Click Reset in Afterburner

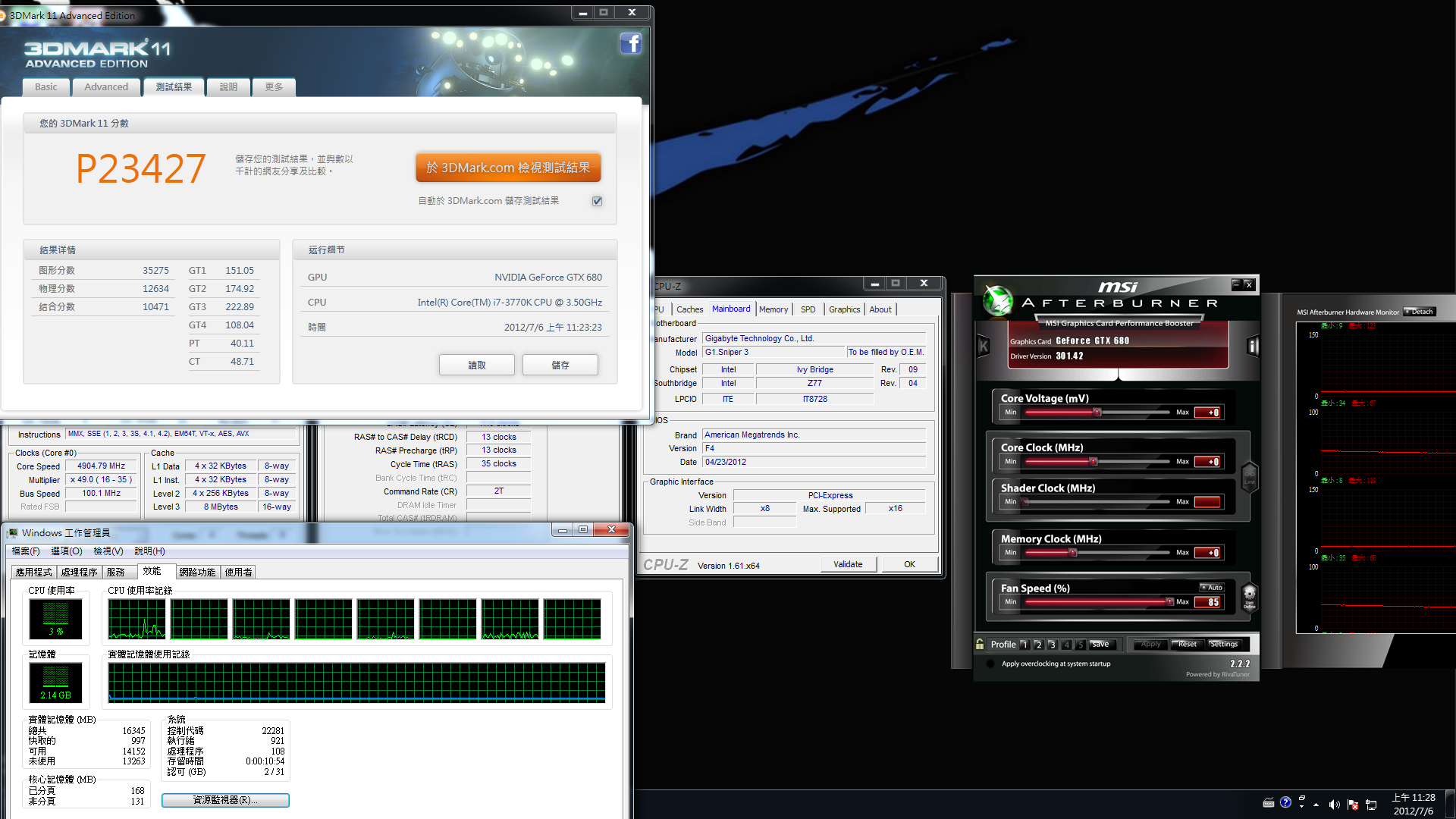click(1187, 645)
